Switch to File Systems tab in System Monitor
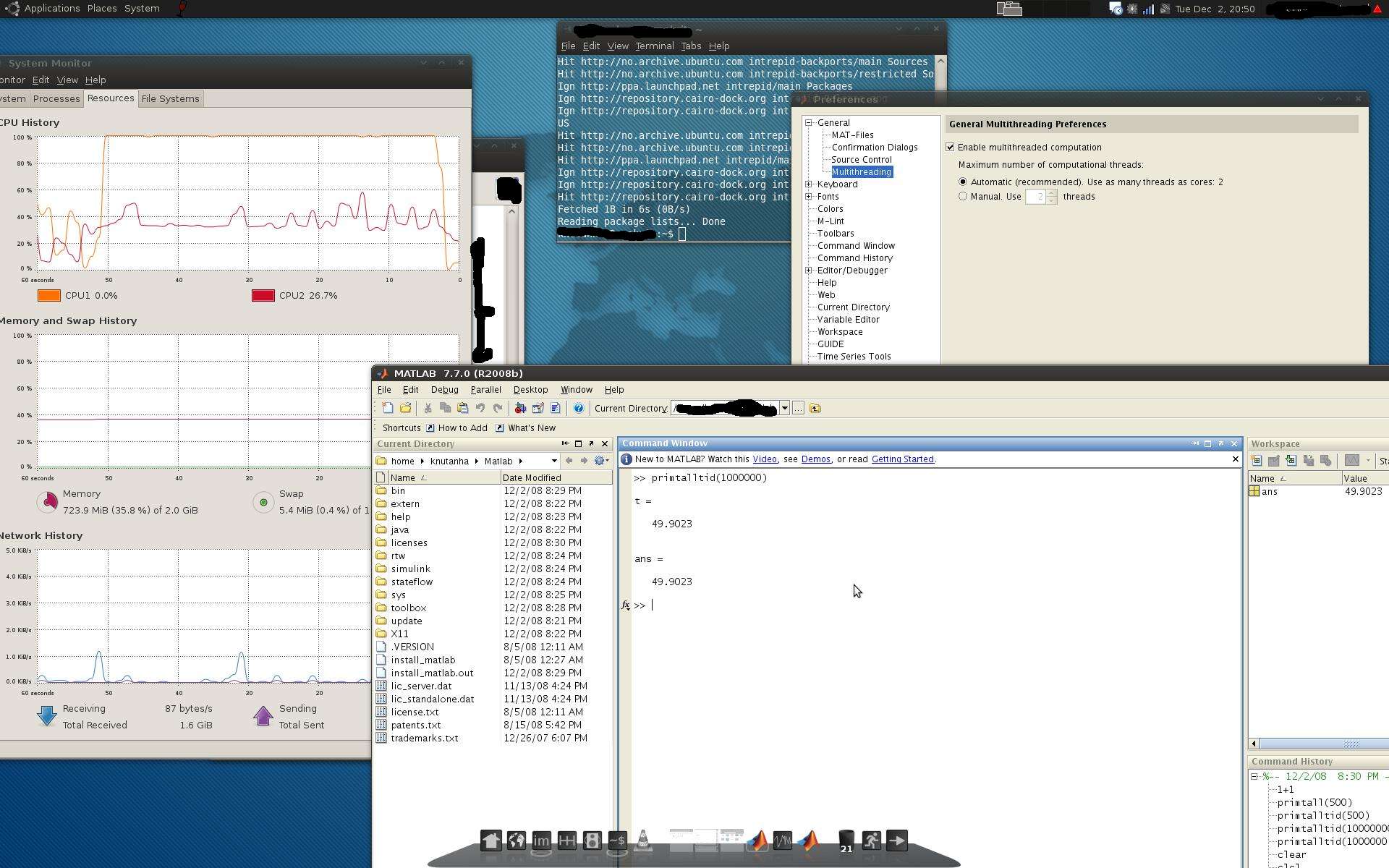The image size is (1389, 868). 170,98
